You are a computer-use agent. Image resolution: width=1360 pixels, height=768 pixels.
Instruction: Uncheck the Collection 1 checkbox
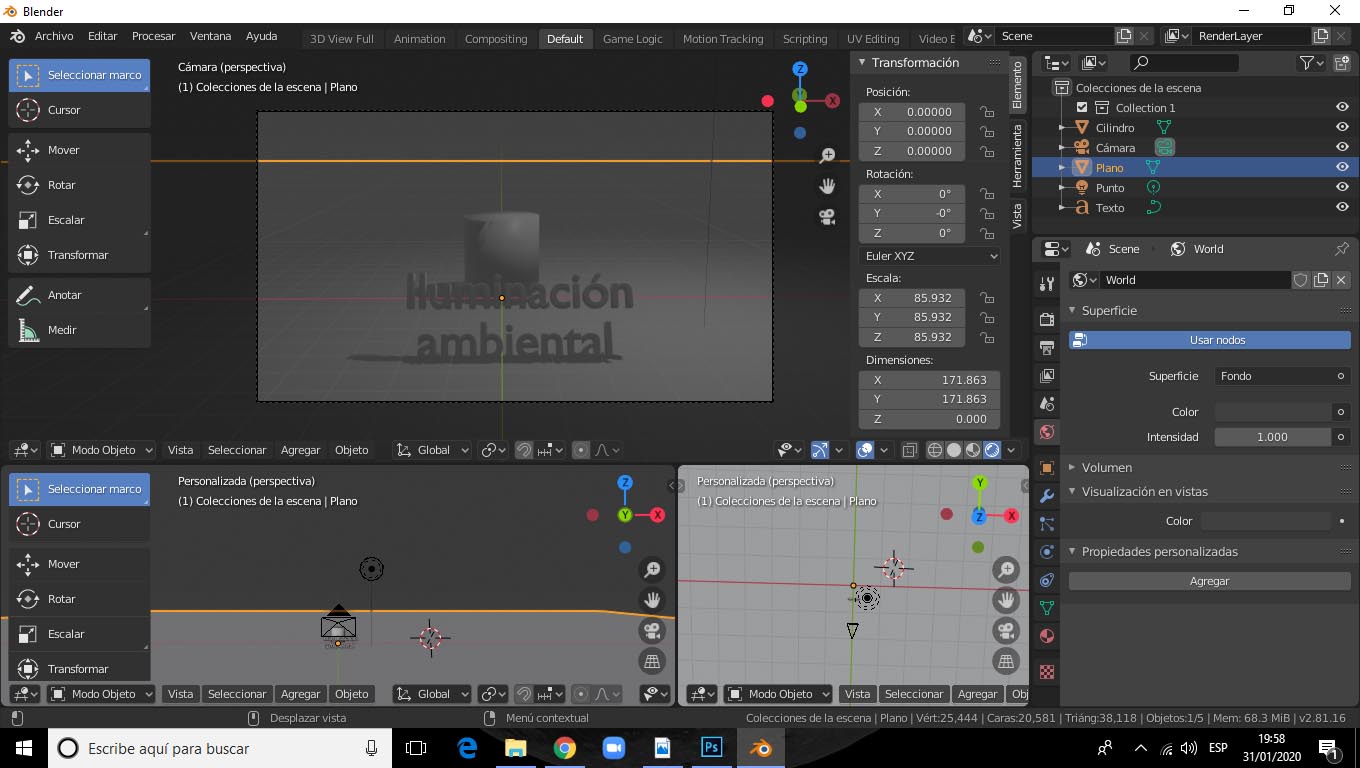pos(1082,107)
